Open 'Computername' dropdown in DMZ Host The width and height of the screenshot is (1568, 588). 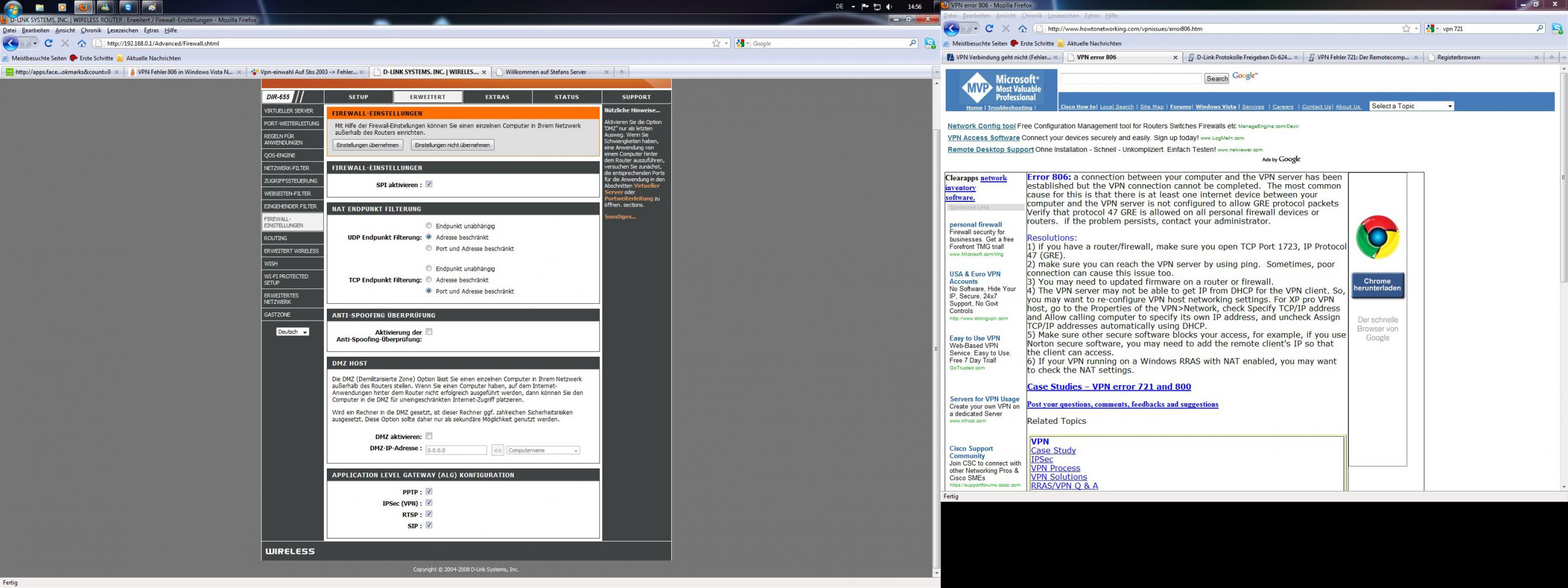(543, 450)
